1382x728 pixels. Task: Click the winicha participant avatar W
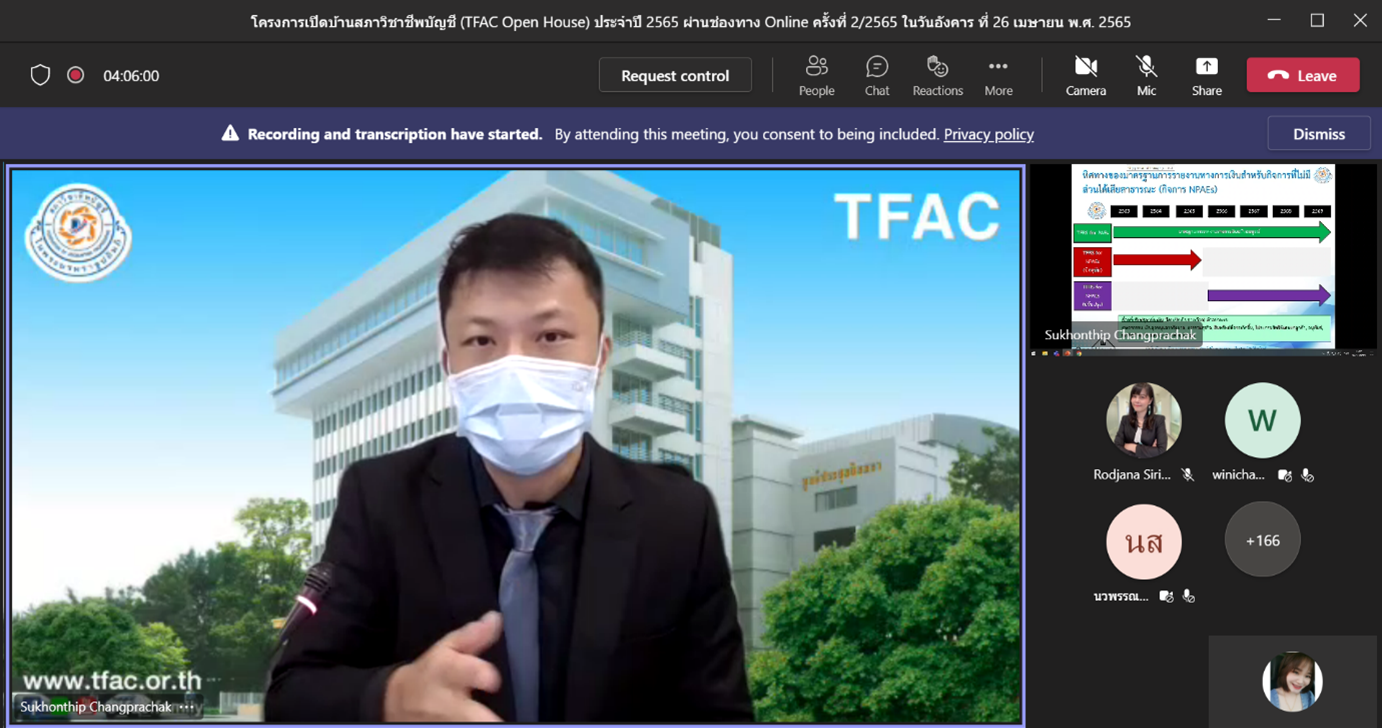coord(1262,420)
